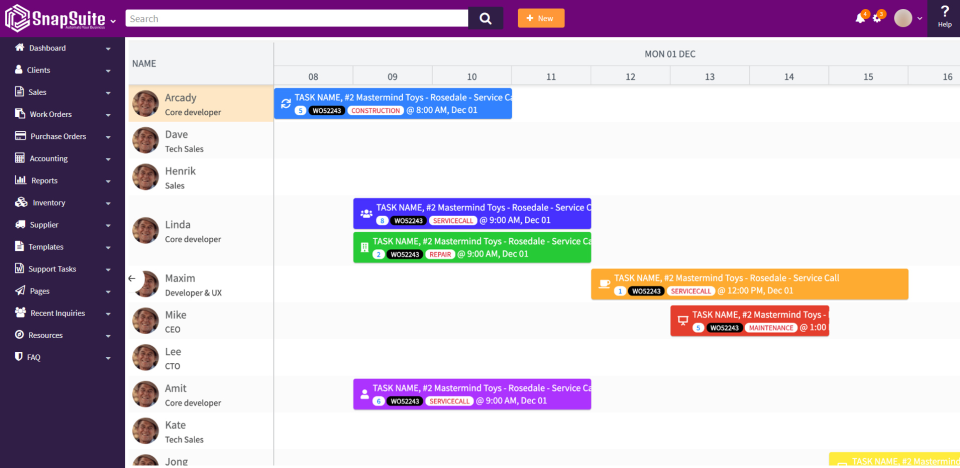Open the Support Tasks menu item
The width and height of the screenshot is (960, 468).
(62, 269)
